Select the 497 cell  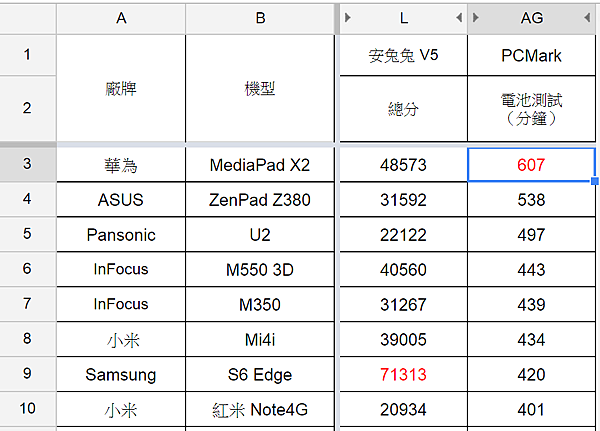point(532,235)
